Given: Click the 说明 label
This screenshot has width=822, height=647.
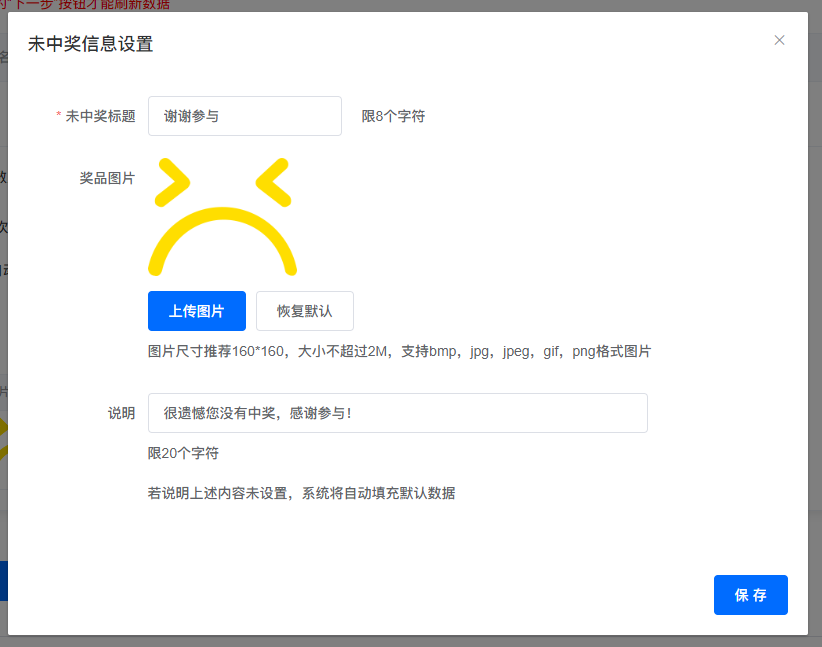Looking at the screenshot, I should coord(121,413).
